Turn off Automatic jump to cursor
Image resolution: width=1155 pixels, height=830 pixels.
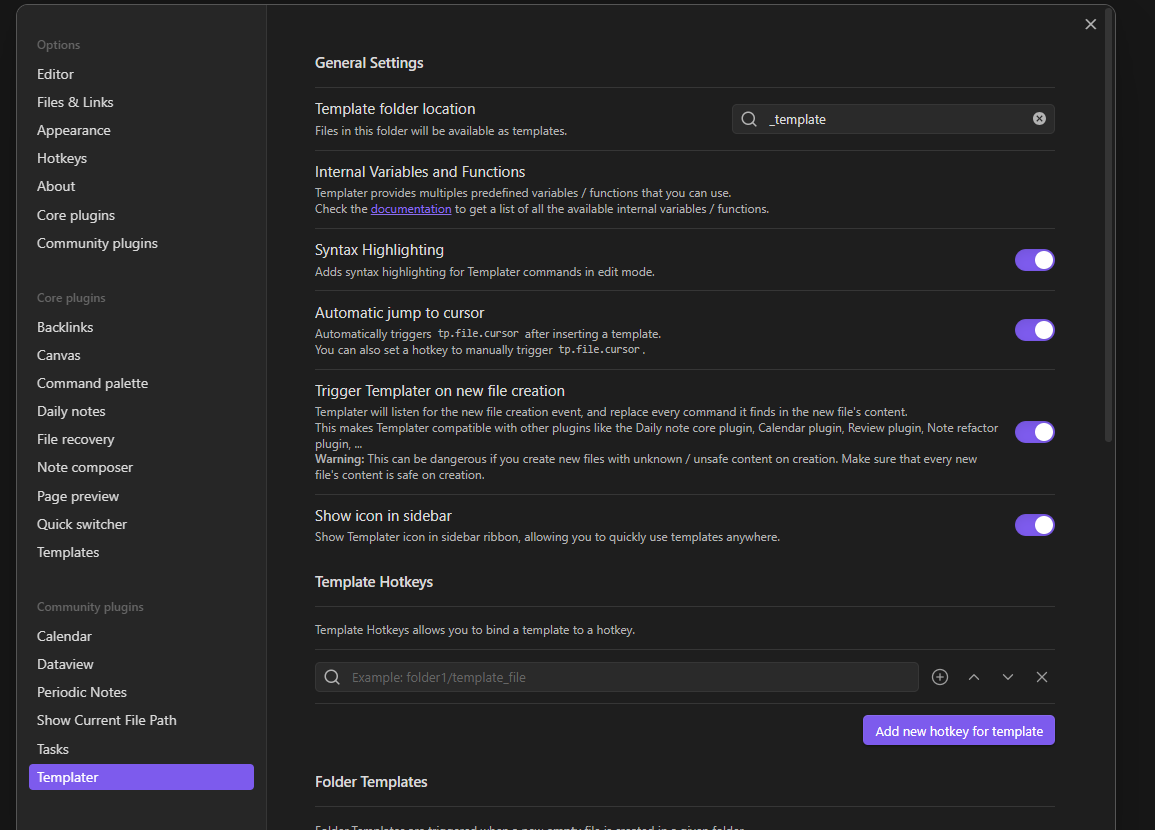point(1034,330)
